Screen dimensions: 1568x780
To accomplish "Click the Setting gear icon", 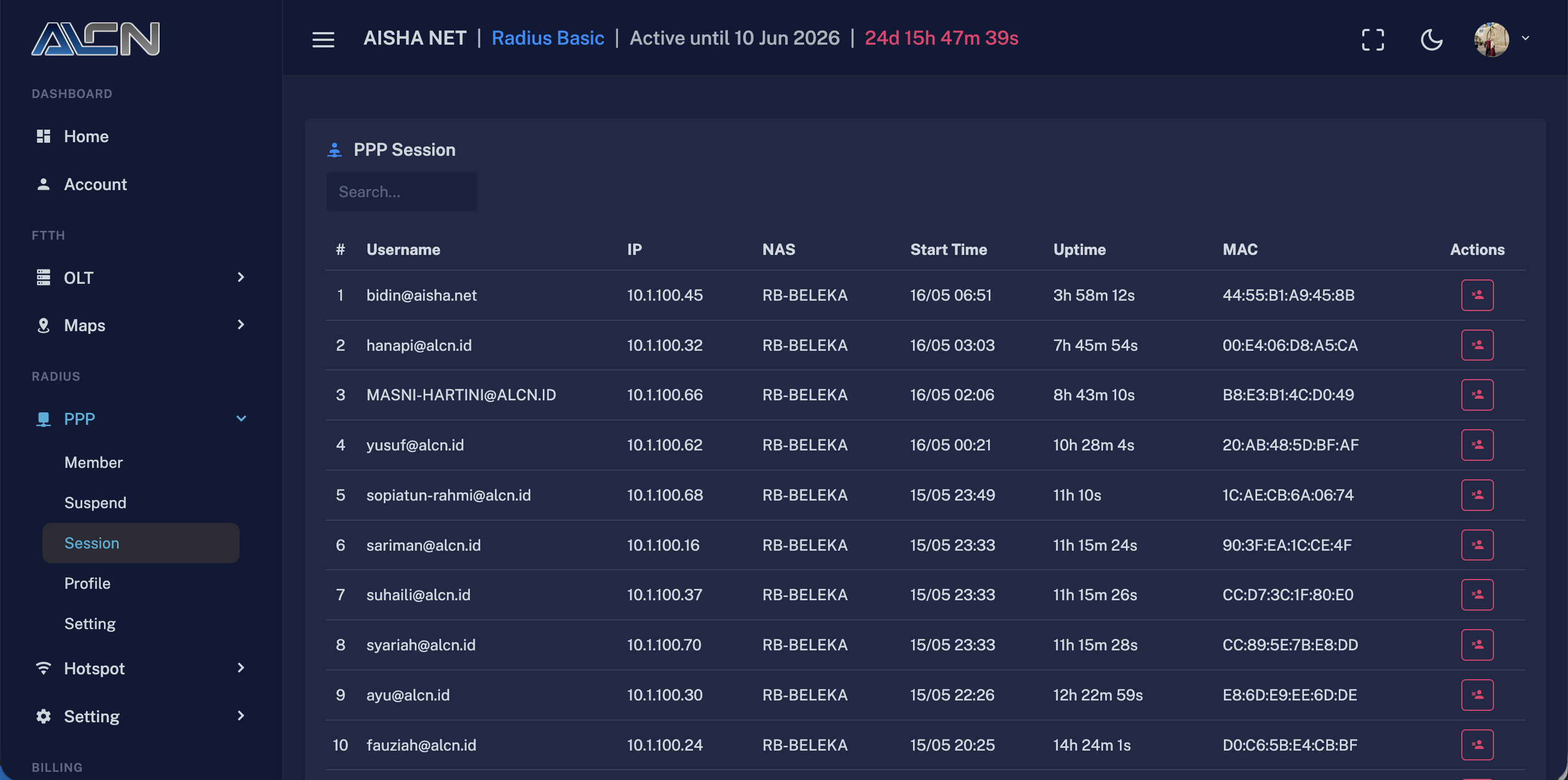I will coord(43,716).
